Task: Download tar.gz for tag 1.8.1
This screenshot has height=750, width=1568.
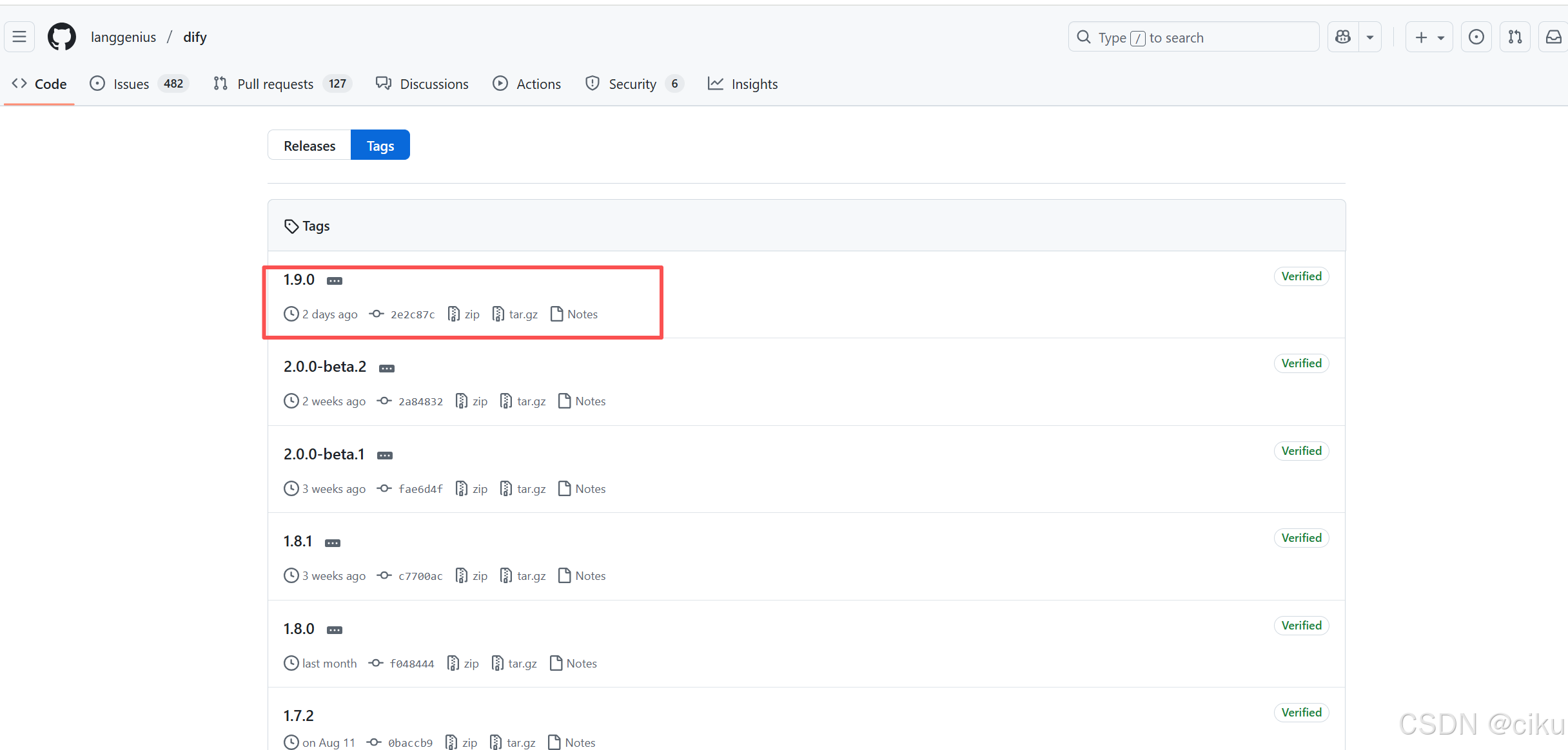Action: point(523,575)
